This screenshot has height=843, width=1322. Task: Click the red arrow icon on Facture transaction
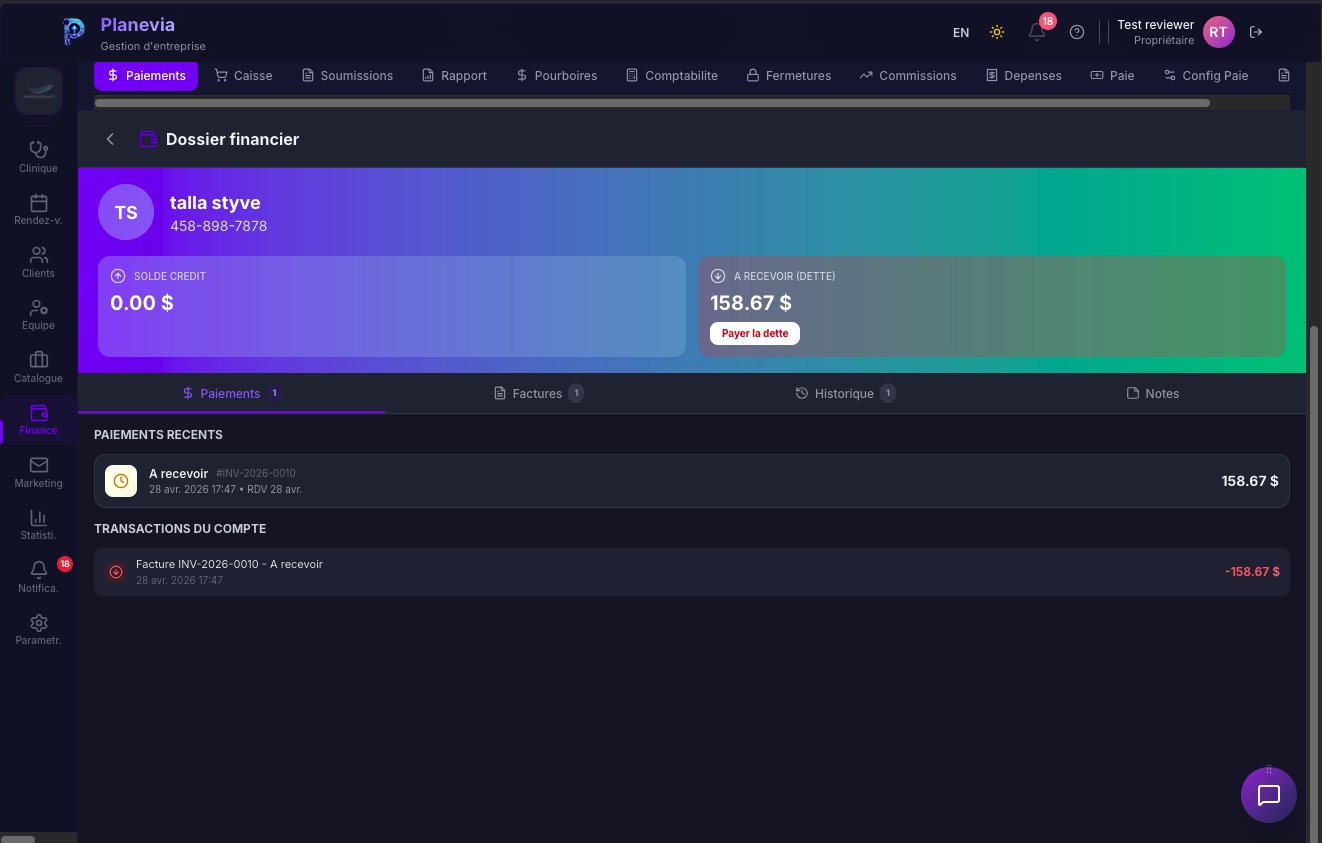click(116, 572)
